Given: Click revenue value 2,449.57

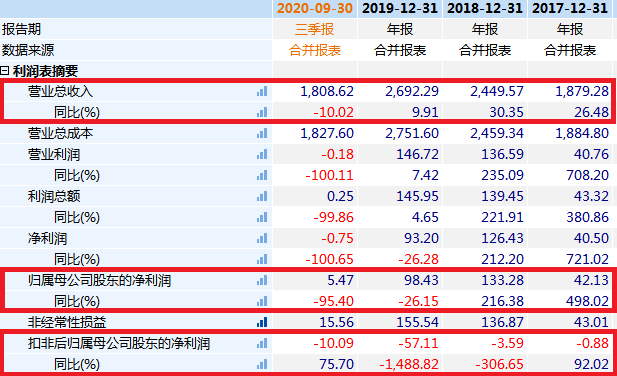Looking at the screenshot, I should click(x=497, y=91).
